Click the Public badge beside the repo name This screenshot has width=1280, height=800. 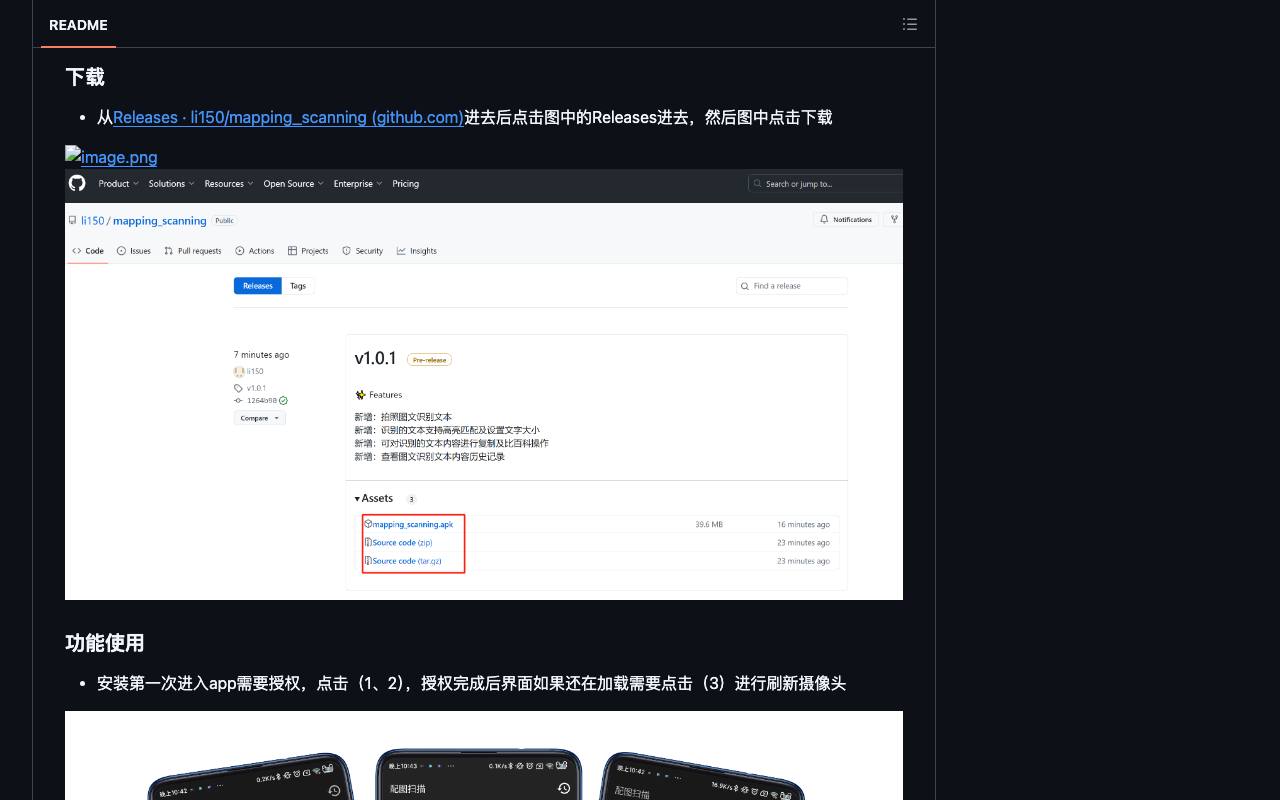[x=224, y=221]
